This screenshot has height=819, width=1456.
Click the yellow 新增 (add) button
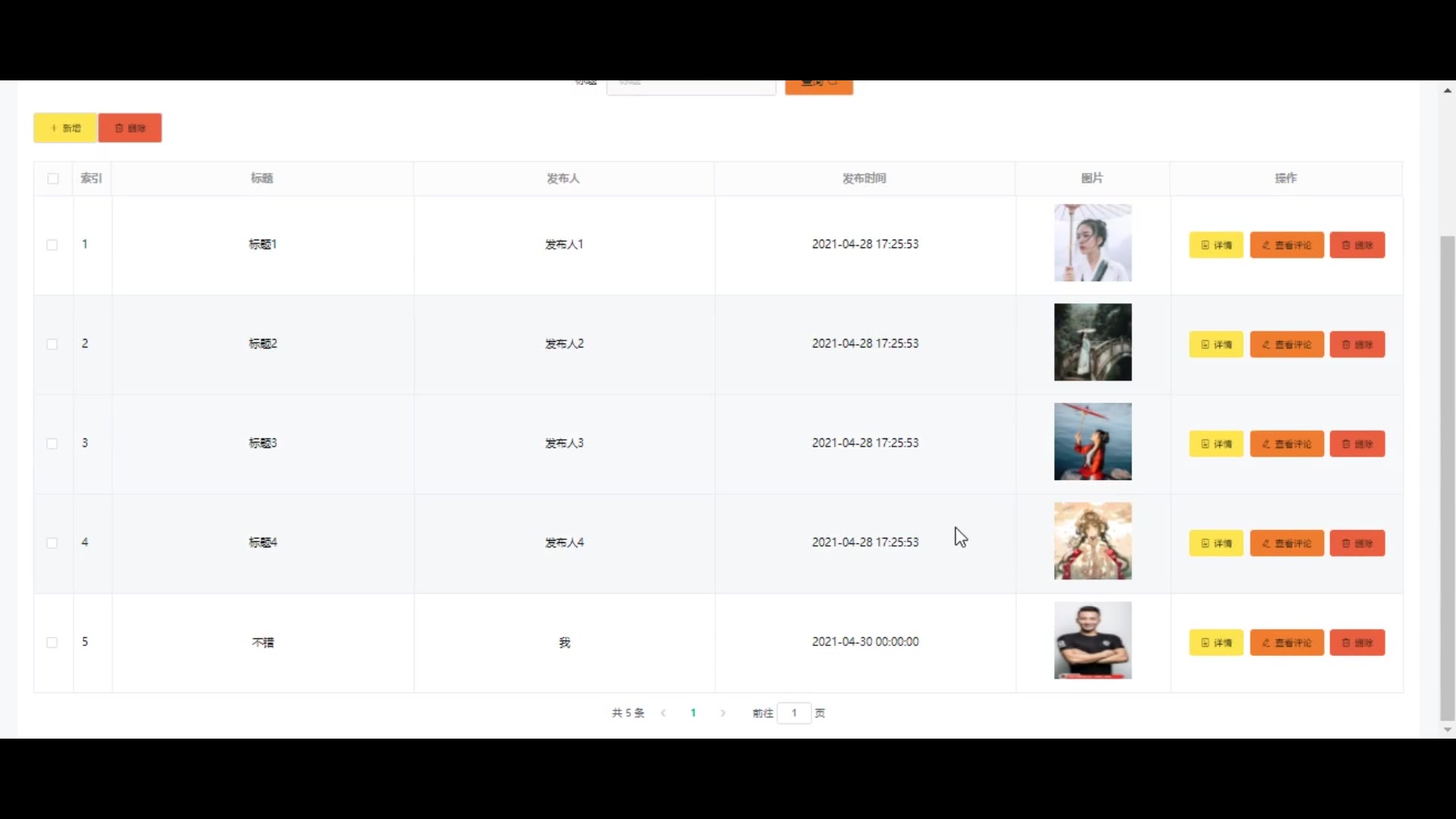[65, 128]
